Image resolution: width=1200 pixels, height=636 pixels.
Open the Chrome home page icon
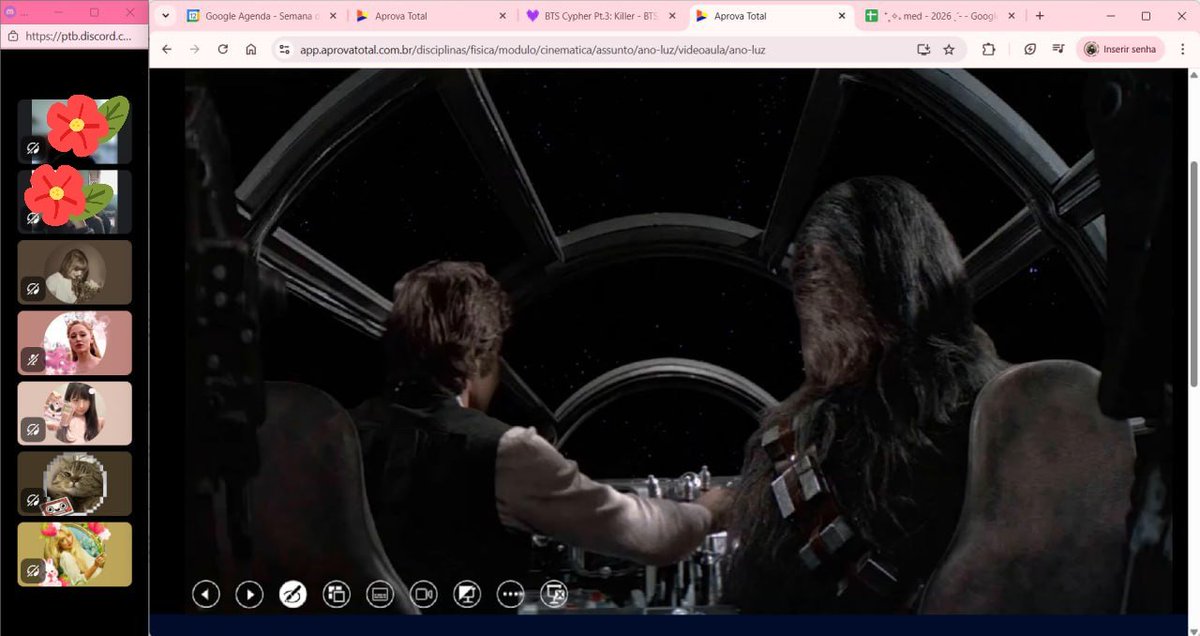pyautogui.click(x=251, y=49)
